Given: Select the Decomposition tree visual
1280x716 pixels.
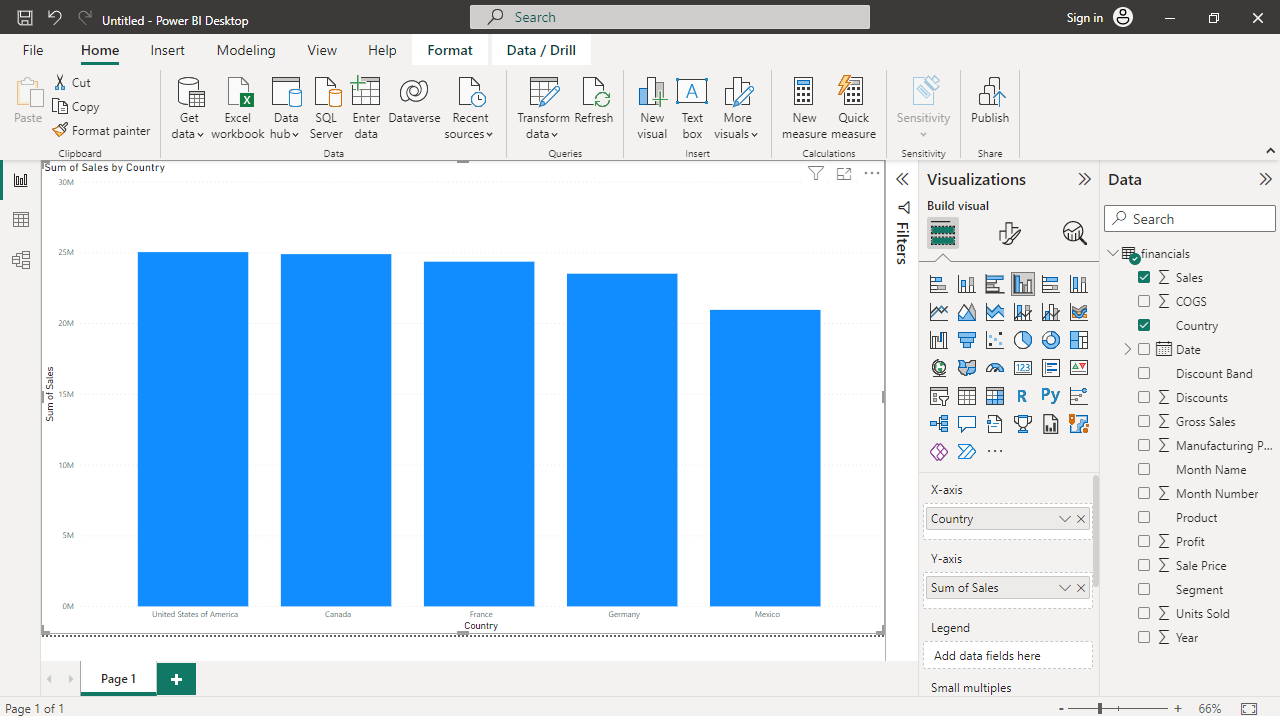Looking at the screenshot, I should coord(938,424).
